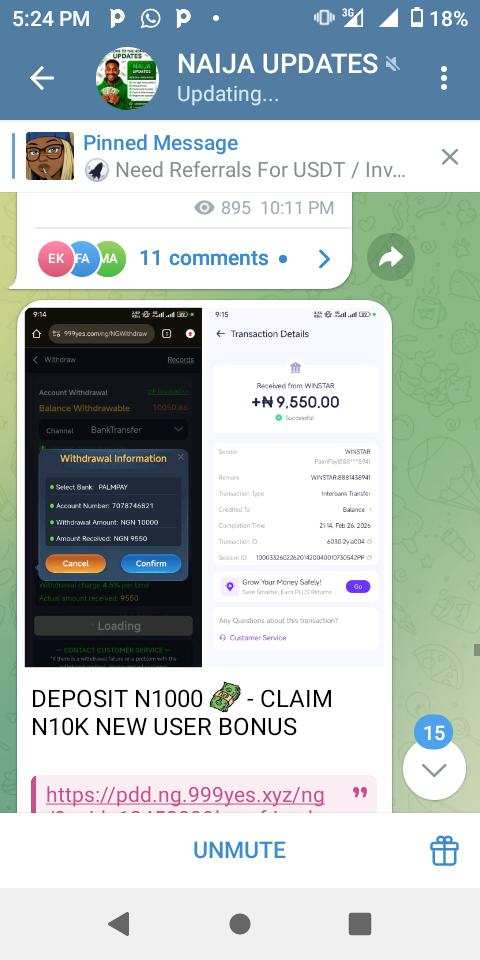Open the three-dot channel menu
480x960 pixels.
tap(444, 78)
